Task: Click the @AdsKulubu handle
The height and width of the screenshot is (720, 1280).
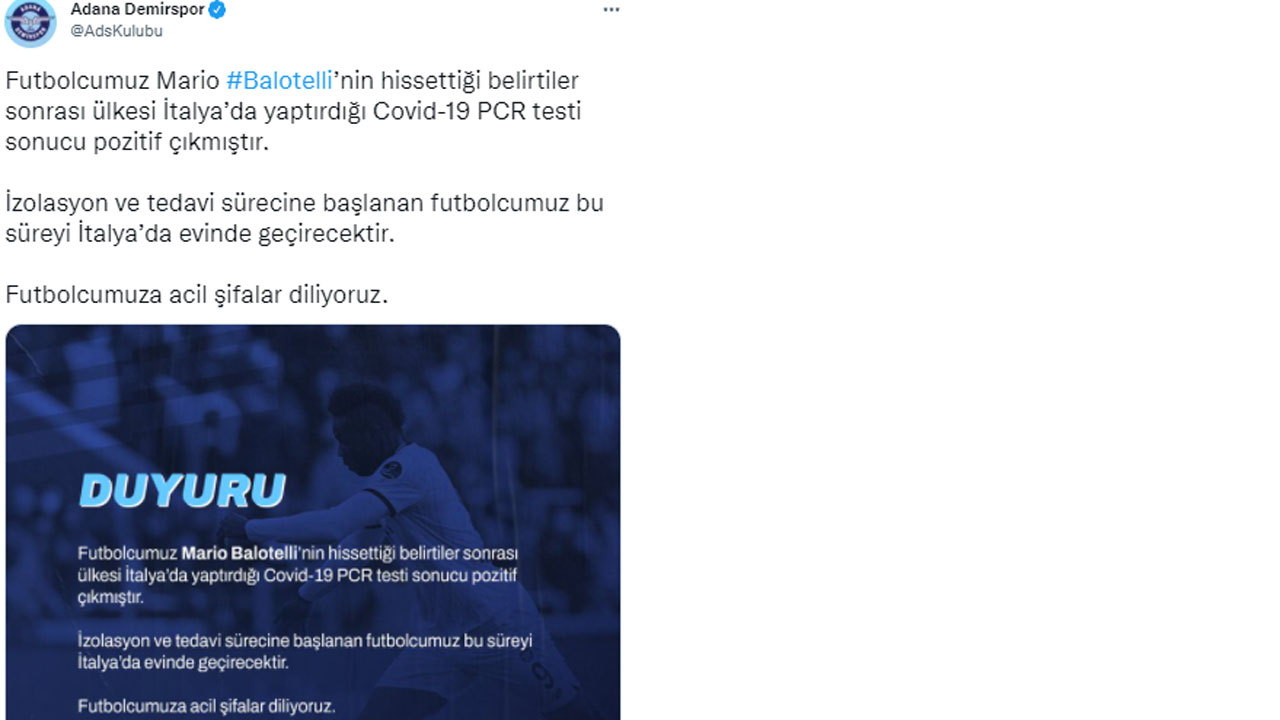Action: coord(116,31)
